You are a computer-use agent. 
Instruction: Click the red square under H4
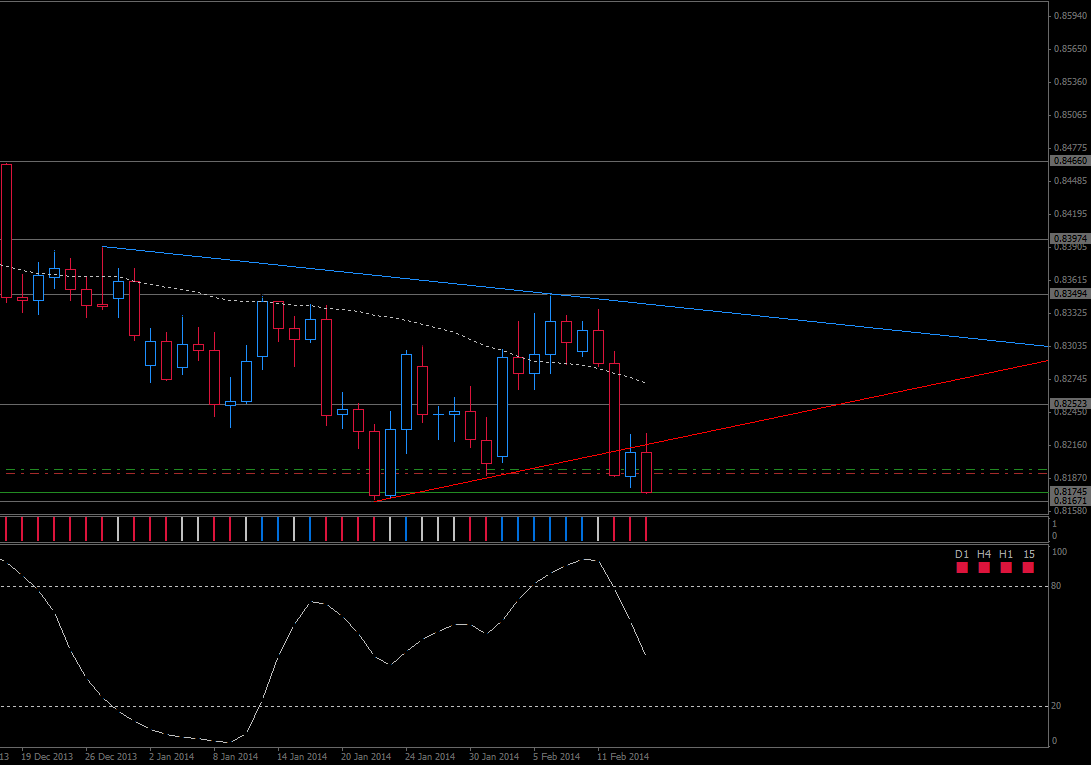984,568
